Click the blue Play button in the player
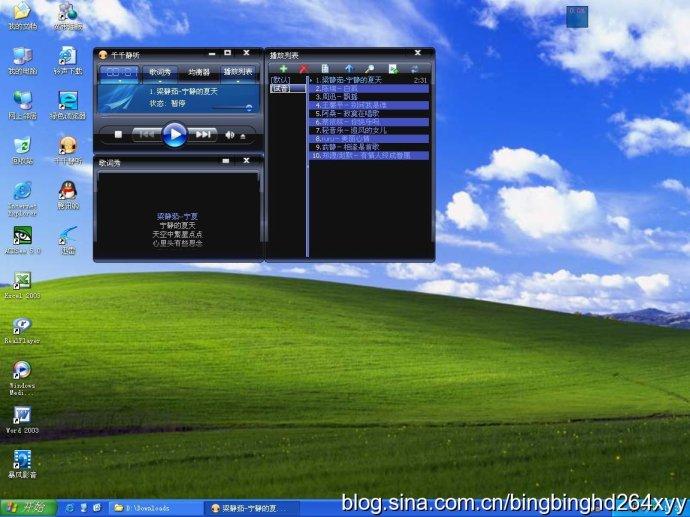This screenshot has width=690, height=517. [175, 134]
